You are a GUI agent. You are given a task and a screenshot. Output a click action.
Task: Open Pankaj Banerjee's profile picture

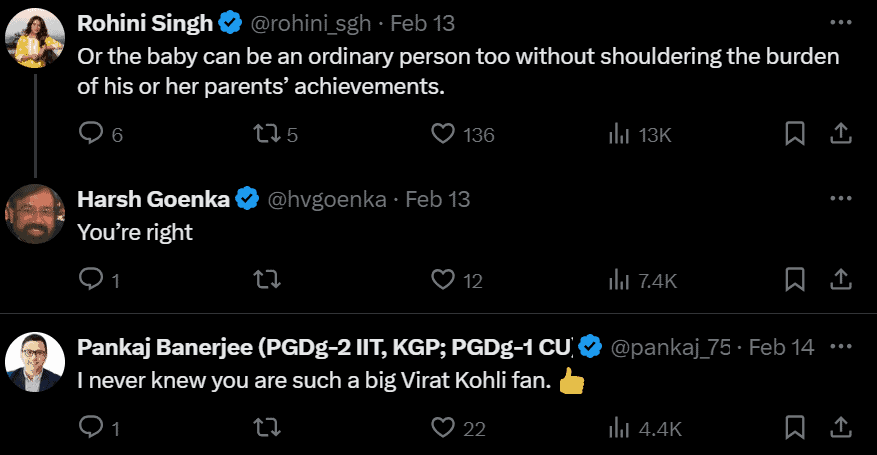click(x=35, y=362)
